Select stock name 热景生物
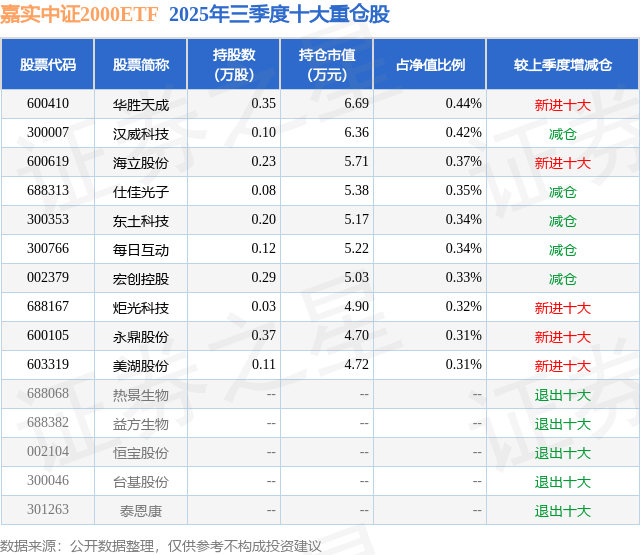 (x=141, y=395)
